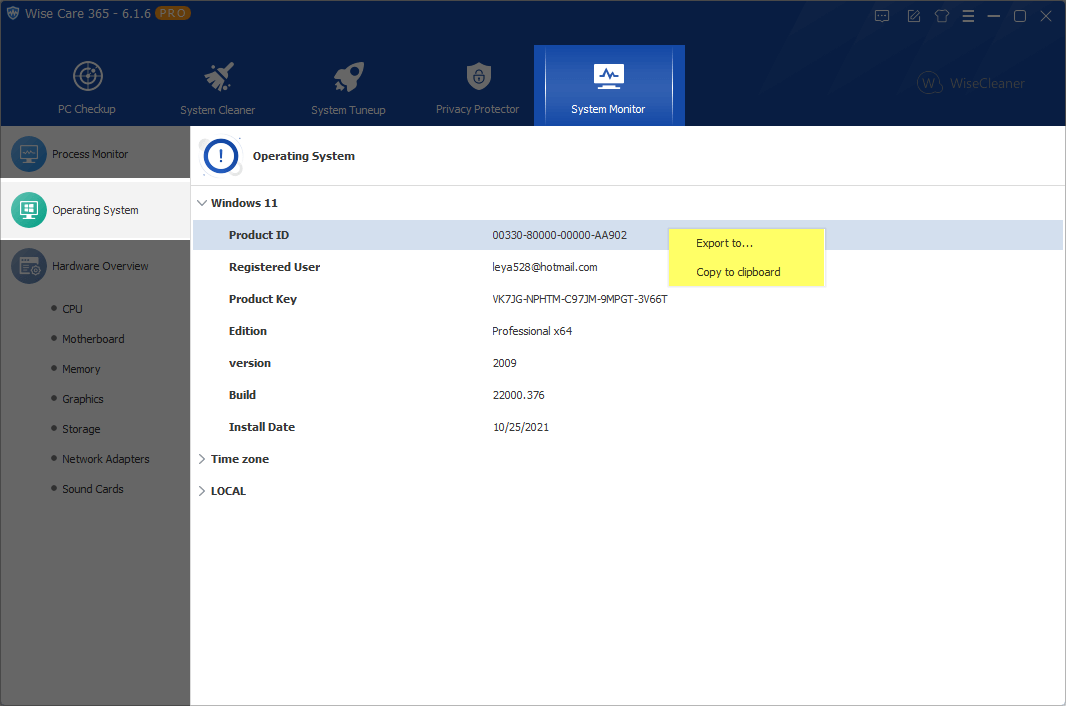1066x706 pixels.
Task: Click the Process Monitor sidebar icon
Action: click(x=29, y=154)
